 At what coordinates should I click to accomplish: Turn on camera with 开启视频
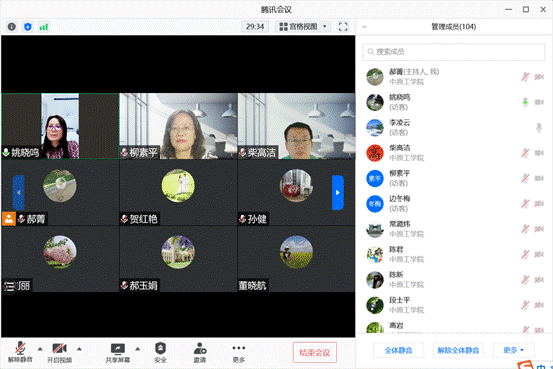point(60,353)
